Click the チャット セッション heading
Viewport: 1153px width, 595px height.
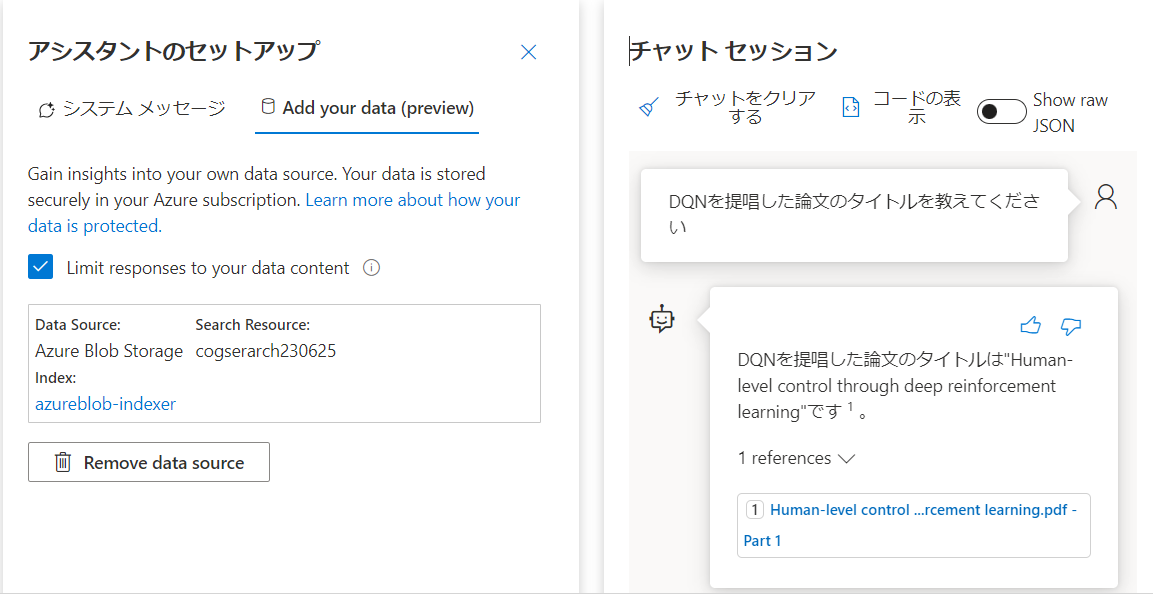tap(735, 51)
